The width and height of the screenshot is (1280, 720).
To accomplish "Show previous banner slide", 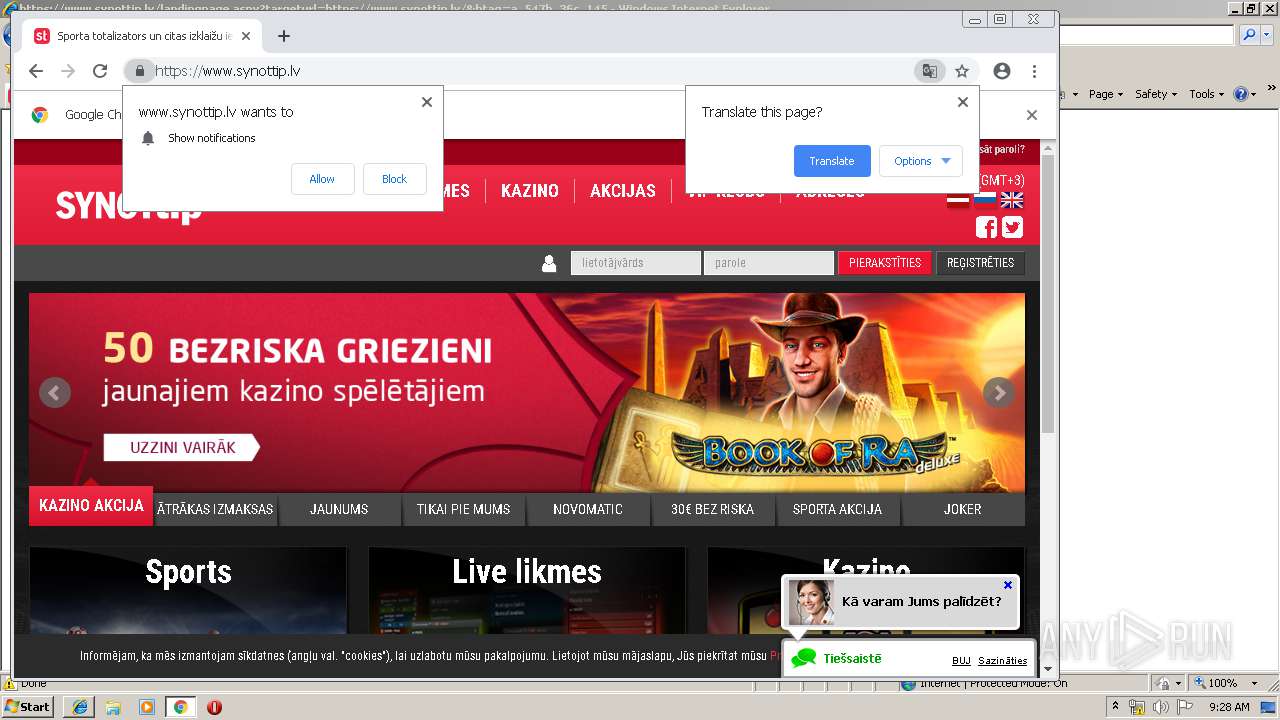I will tap(55, 392).
